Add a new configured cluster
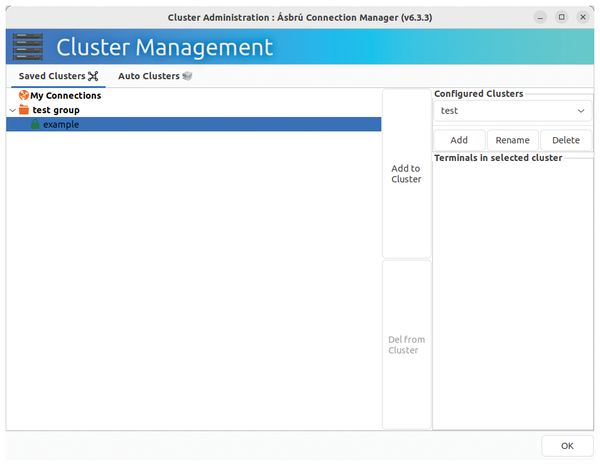Viewport: 600px width, 466px height. [x=459, y=140]
